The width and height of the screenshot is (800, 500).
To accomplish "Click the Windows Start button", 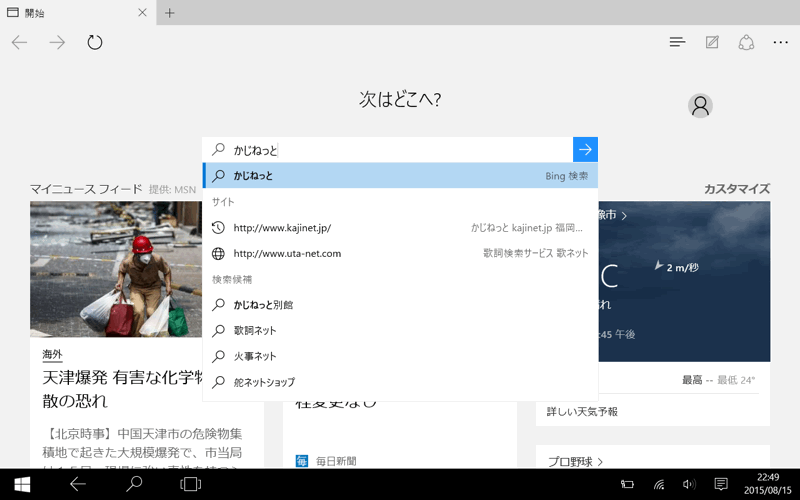I will (21, 484).
